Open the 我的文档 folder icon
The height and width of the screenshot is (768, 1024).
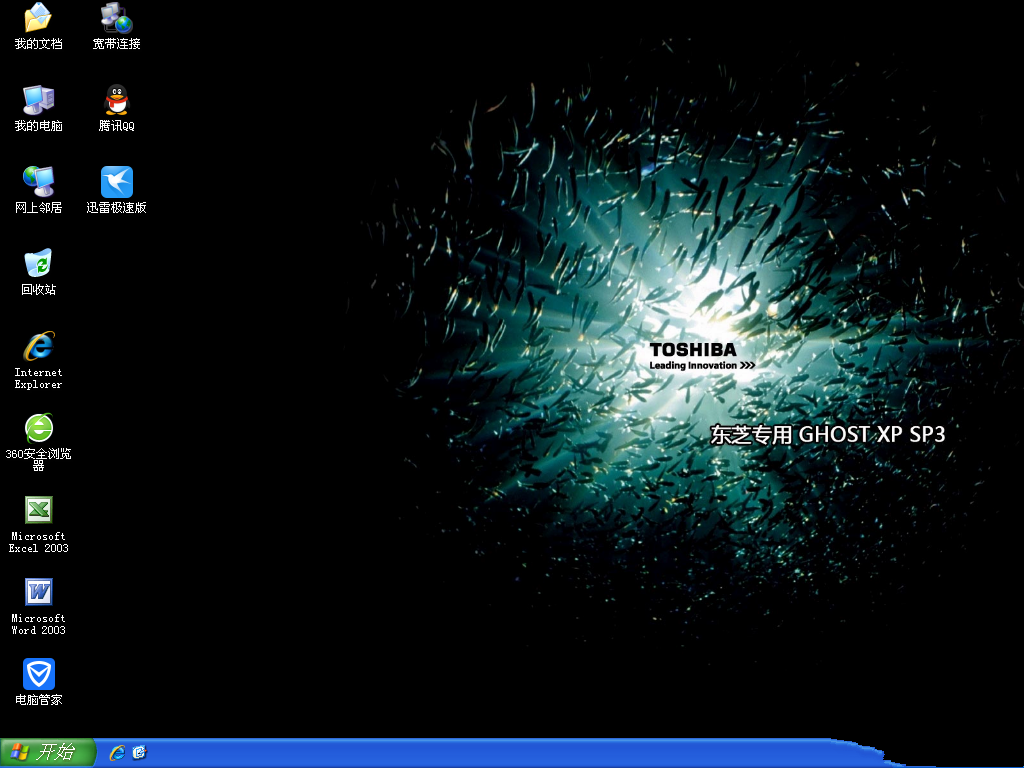[x=38, y=18]
